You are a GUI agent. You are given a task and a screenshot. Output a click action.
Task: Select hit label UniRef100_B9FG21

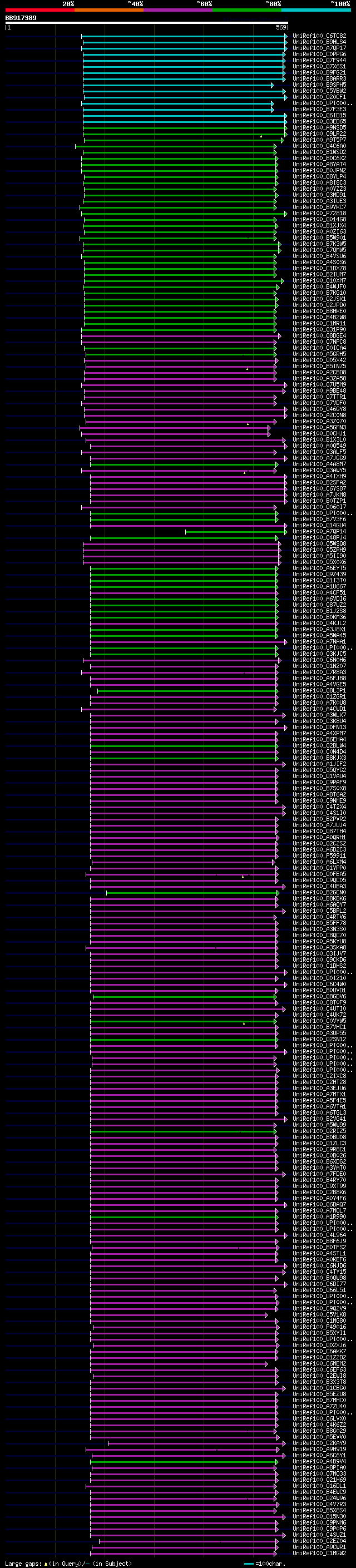pos(319,72)
